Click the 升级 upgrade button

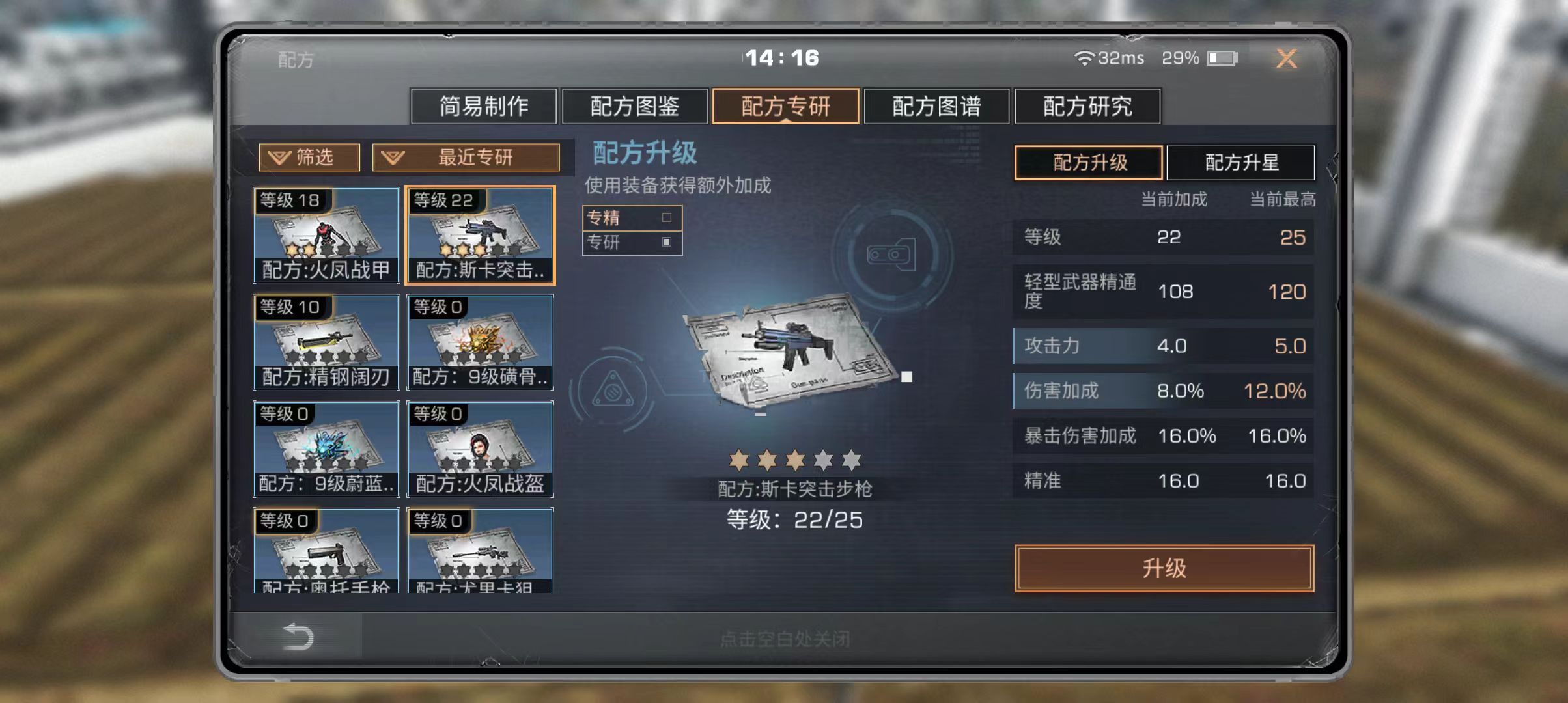(x=1164, y=568)
